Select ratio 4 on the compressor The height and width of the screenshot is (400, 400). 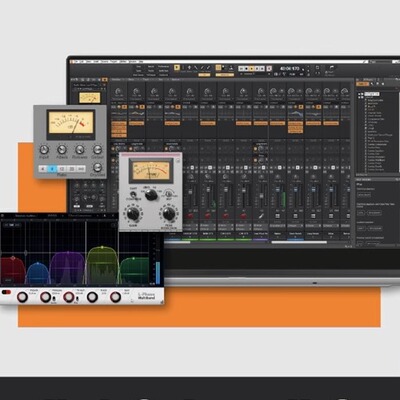click(43, 169)
